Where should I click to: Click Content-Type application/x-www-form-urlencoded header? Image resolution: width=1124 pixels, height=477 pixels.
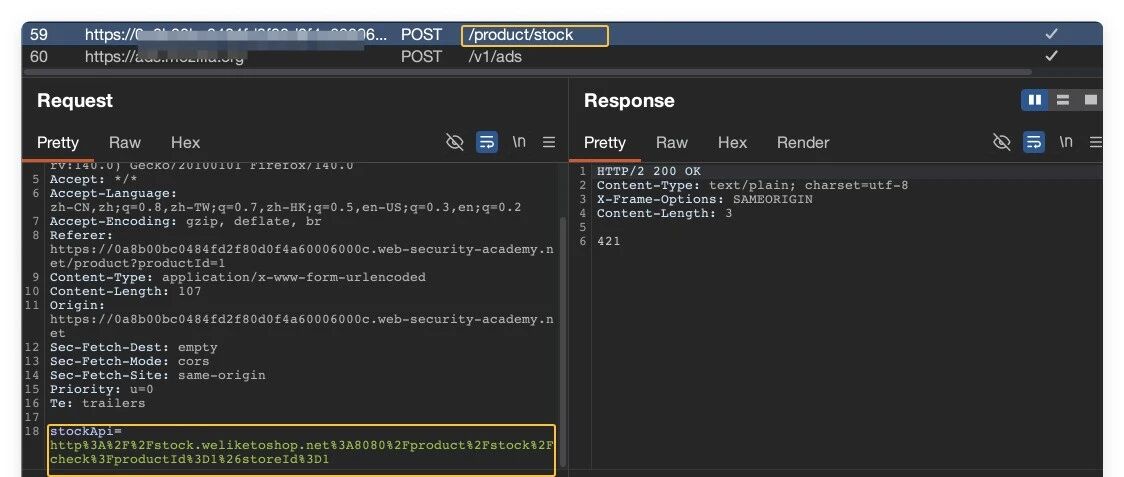[237, 277]
